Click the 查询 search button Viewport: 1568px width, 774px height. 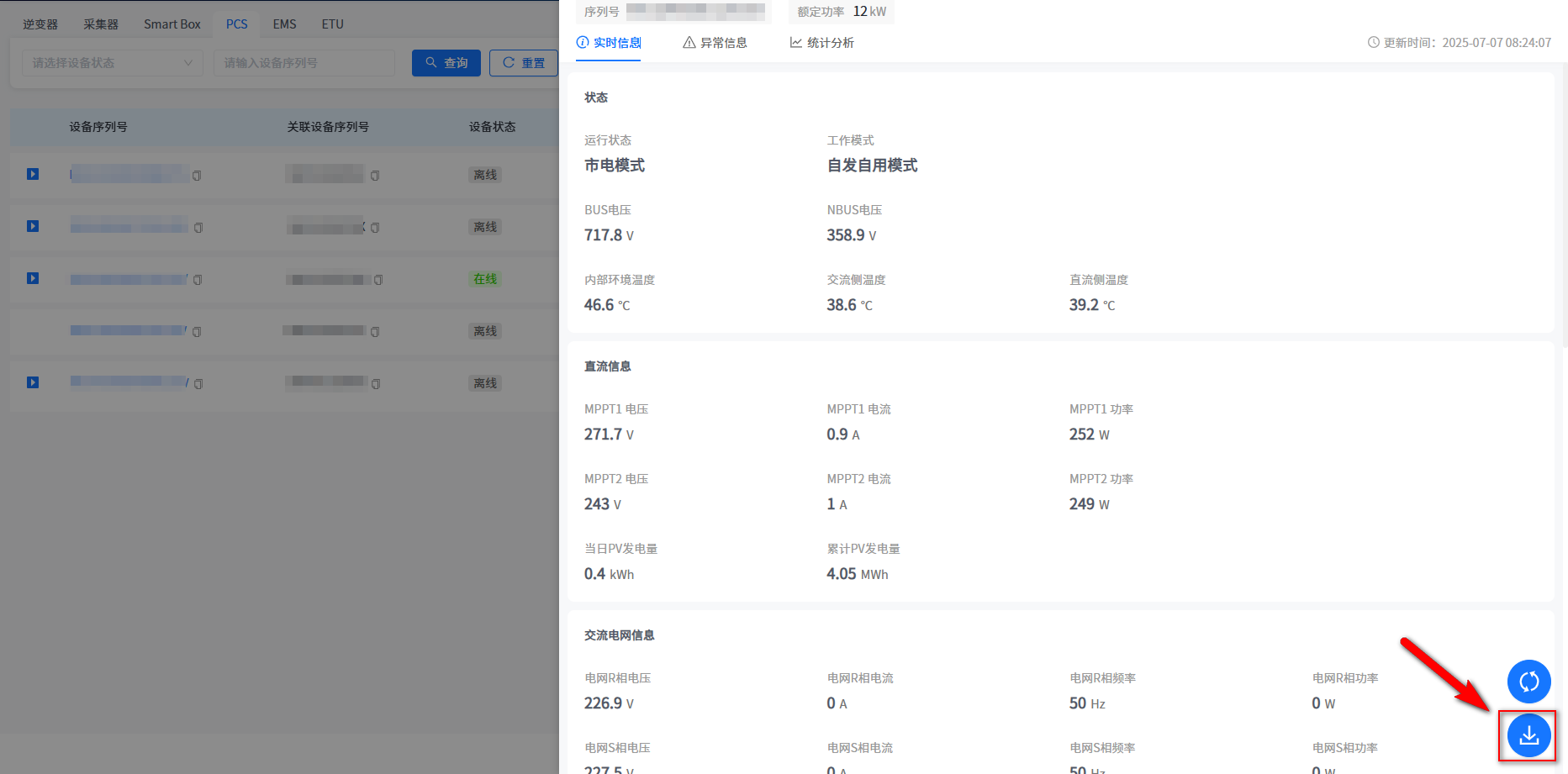click(x=446, y=63)
